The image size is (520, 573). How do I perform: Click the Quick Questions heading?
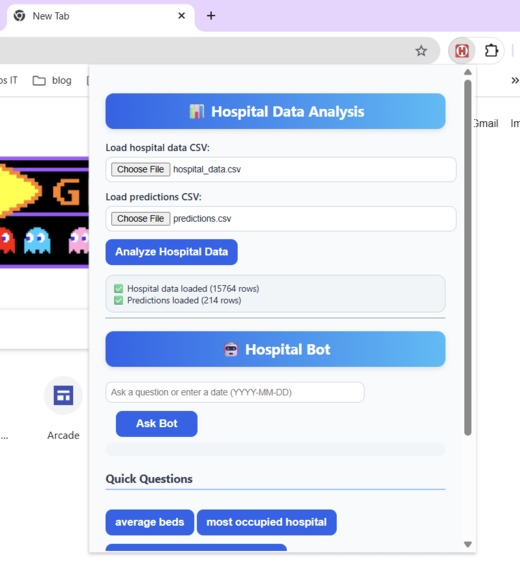[149, 479]
